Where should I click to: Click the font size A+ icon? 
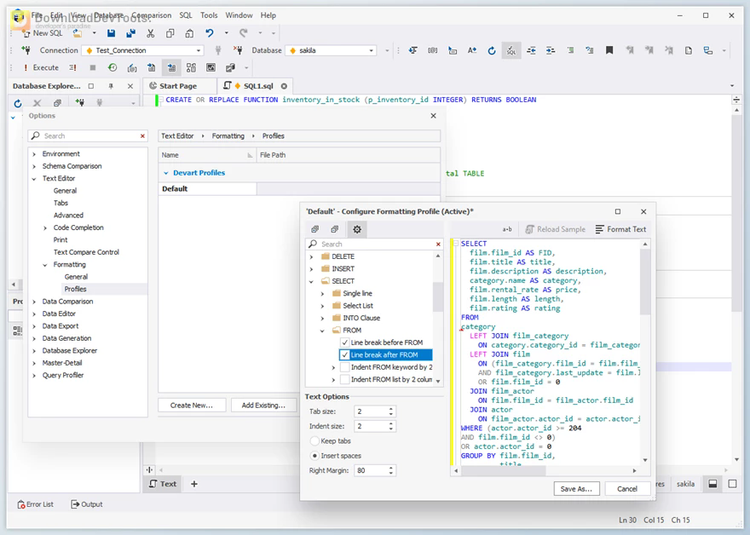point(472,50)
